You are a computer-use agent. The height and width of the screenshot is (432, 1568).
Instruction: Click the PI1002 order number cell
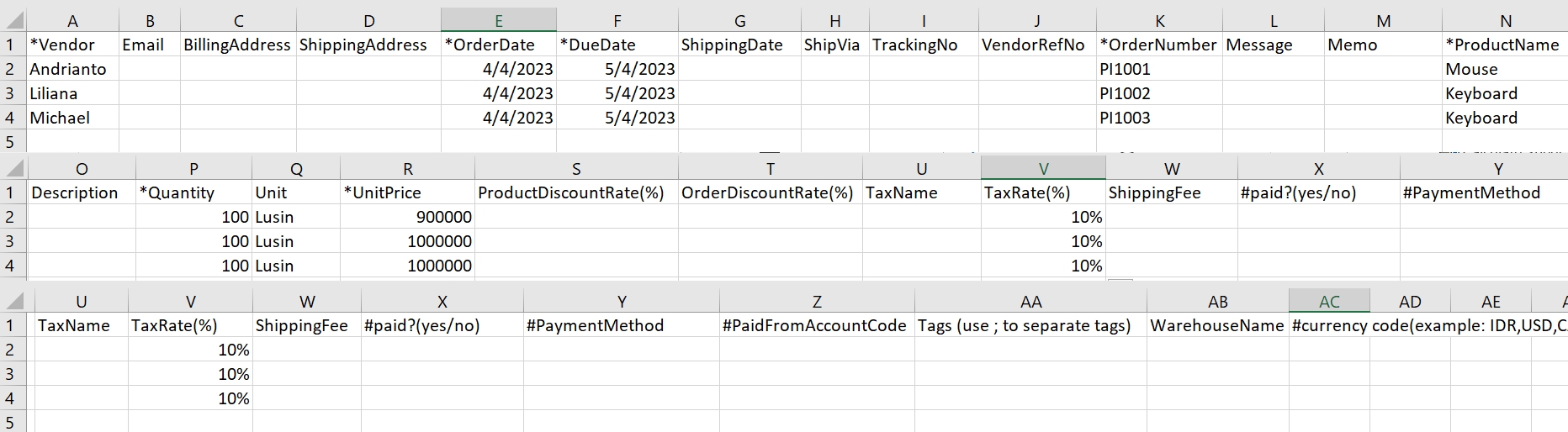click(1158, 93)
